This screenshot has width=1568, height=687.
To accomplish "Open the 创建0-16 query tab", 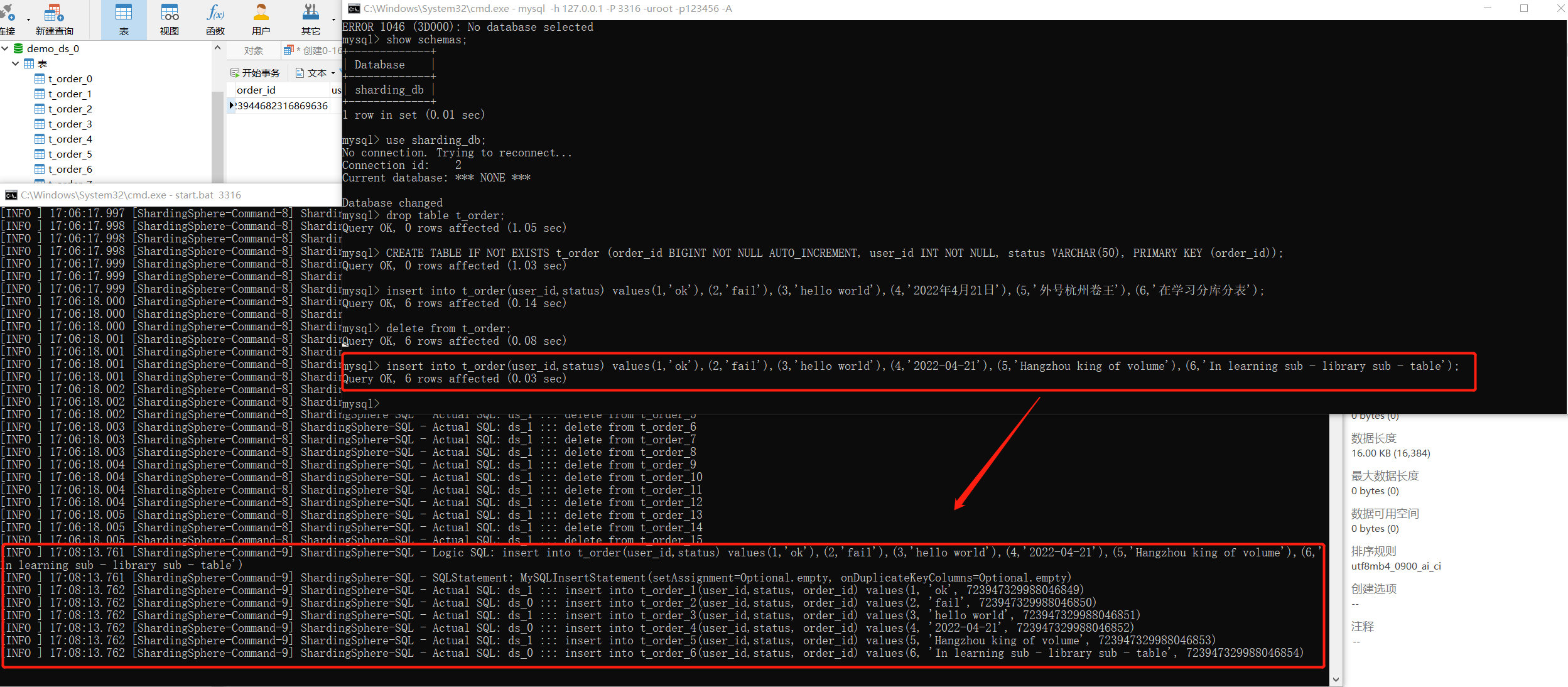I will click(317, 50).
